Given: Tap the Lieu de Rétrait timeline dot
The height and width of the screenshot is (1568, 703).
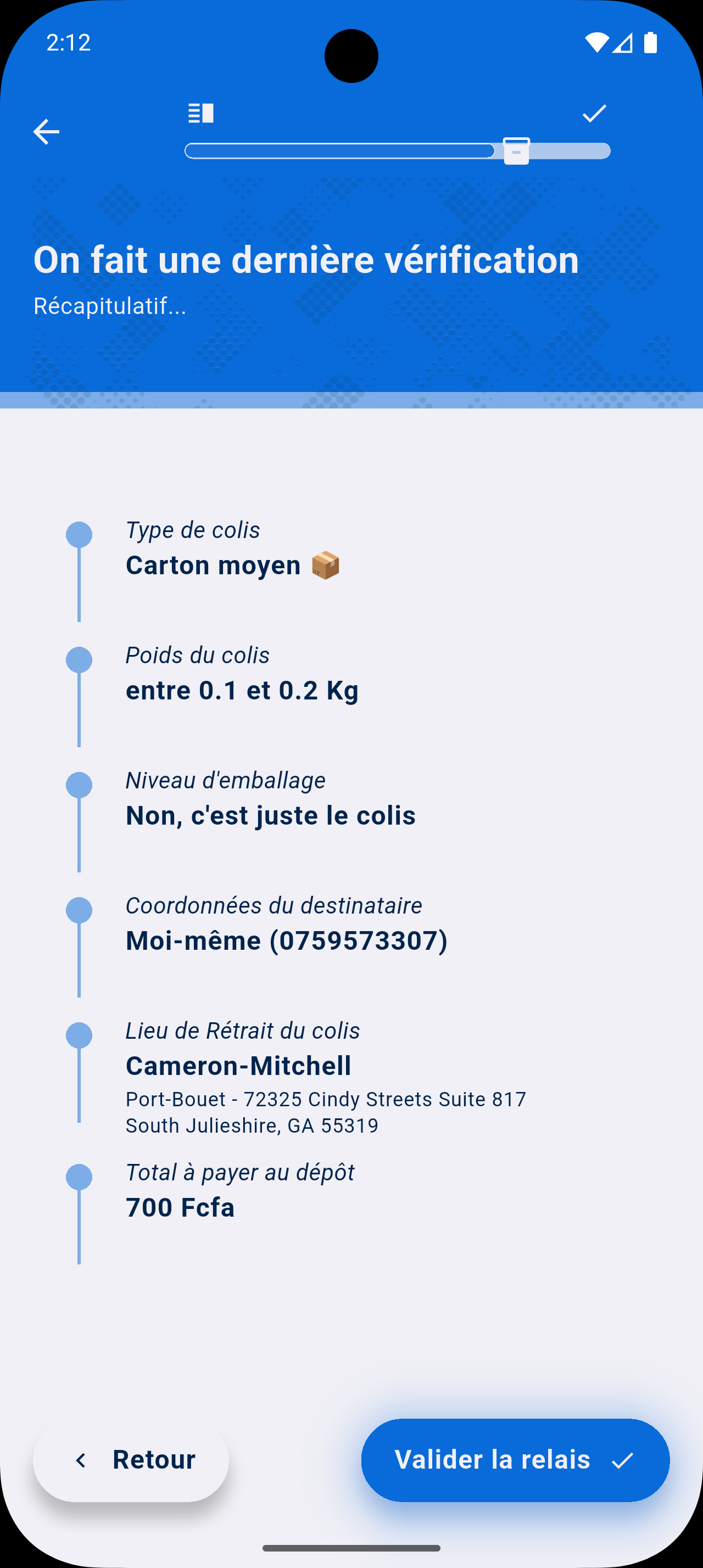Looking at the screenshot, I should click(79, 1035).
